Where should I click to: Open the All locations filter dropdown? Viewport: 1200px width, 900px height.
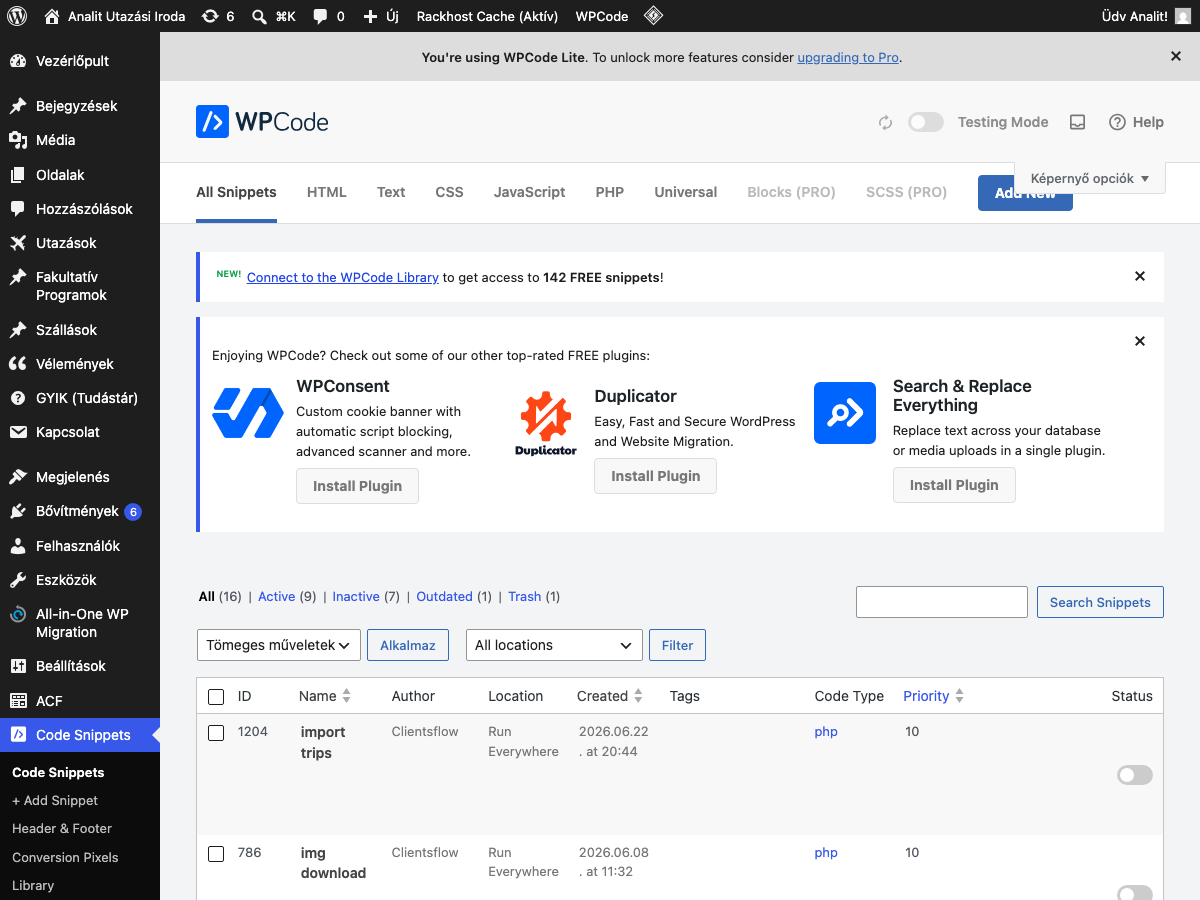[x=554, y=645]
